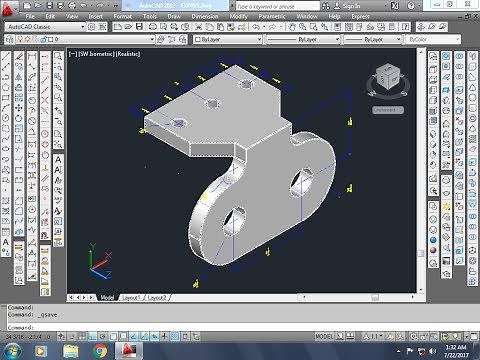Click the Plot icon in Quick Access toolbar
This screenshot has height=360, width=480.
[x=72, y=6]
